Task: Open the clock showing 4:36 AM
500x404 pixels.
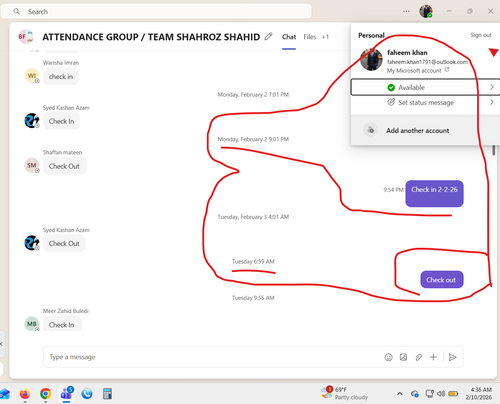Action: coord(479,393)
